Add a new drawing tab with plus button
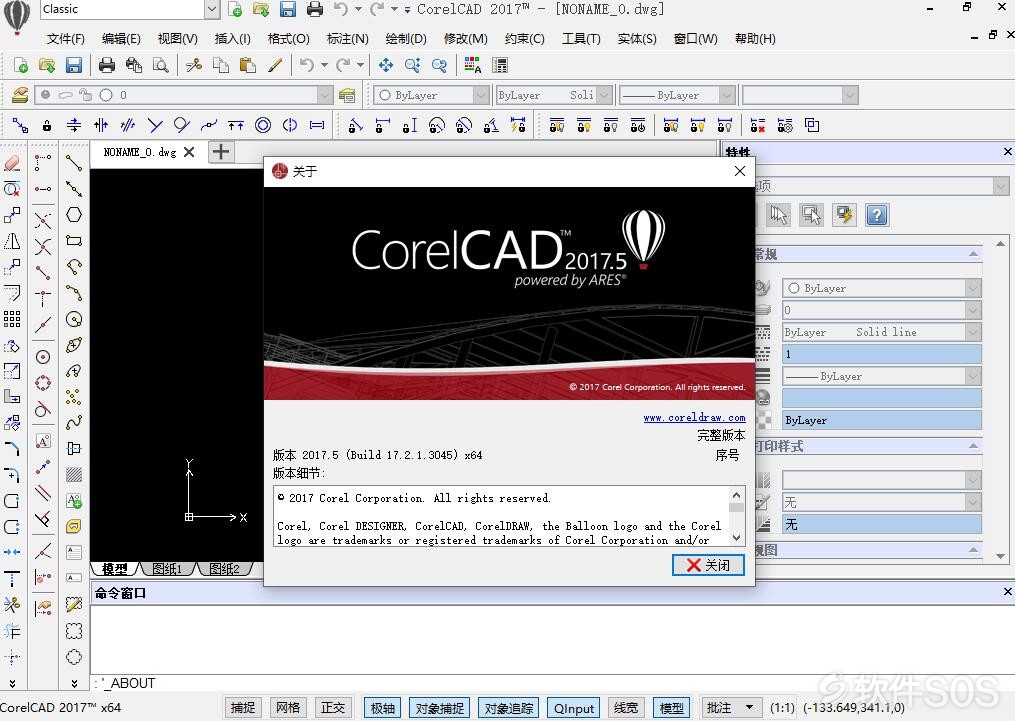 click(x=221, y=152)
